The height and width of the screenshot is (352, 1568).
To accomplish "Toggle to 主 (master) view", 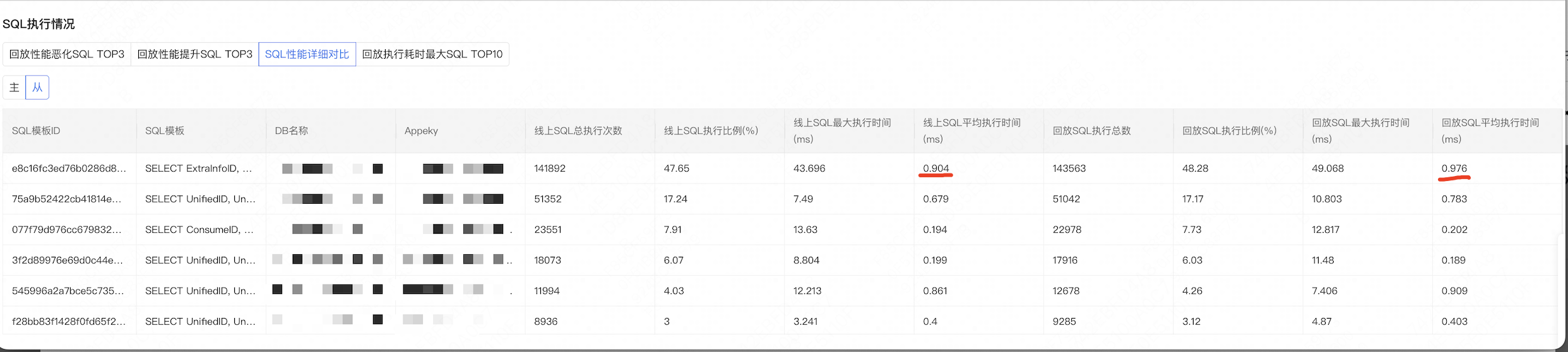I will coord(14,87).
